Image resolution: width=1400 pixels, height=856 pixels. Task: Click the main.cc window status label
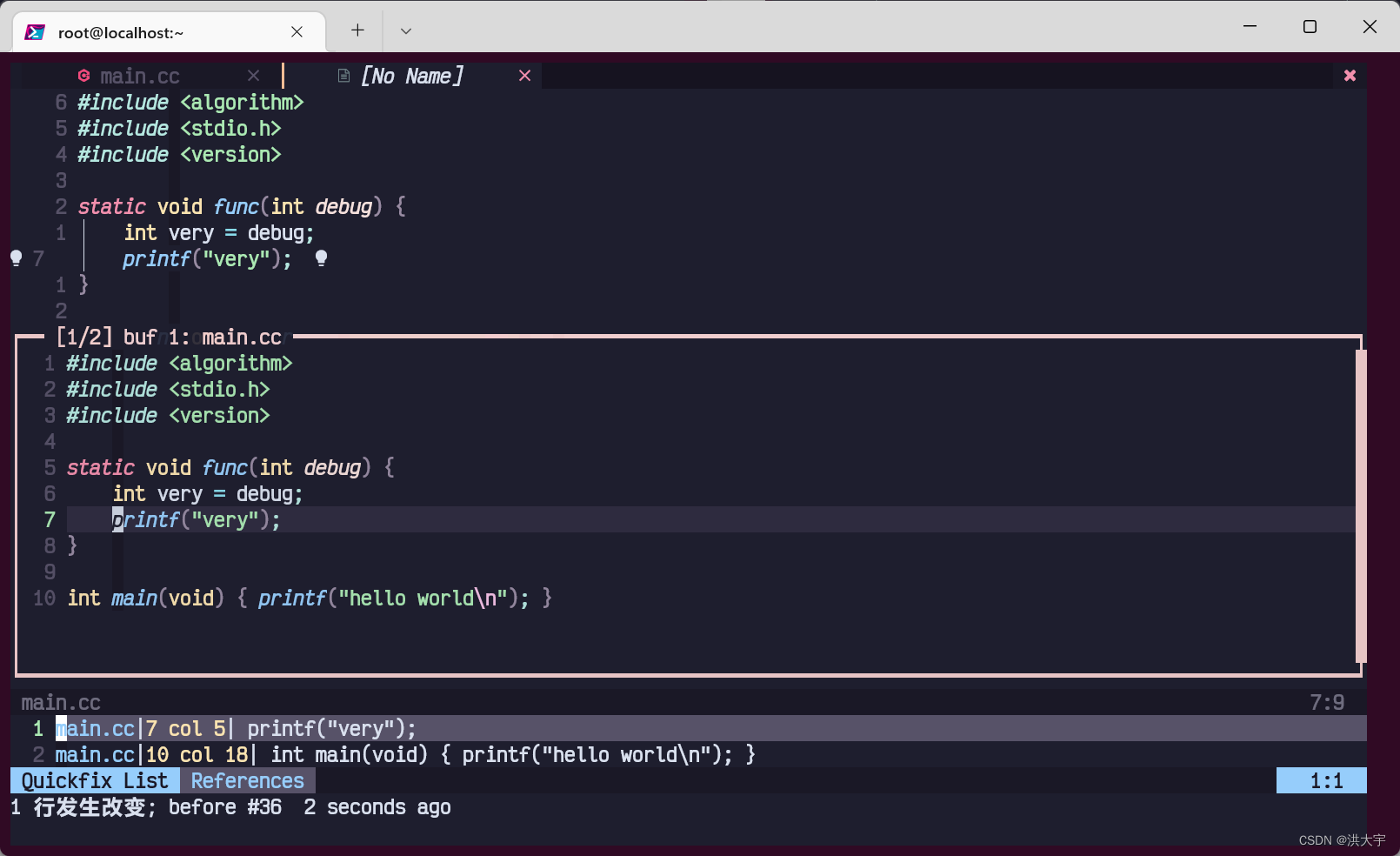pyautogui.click(x=61, y=702)
